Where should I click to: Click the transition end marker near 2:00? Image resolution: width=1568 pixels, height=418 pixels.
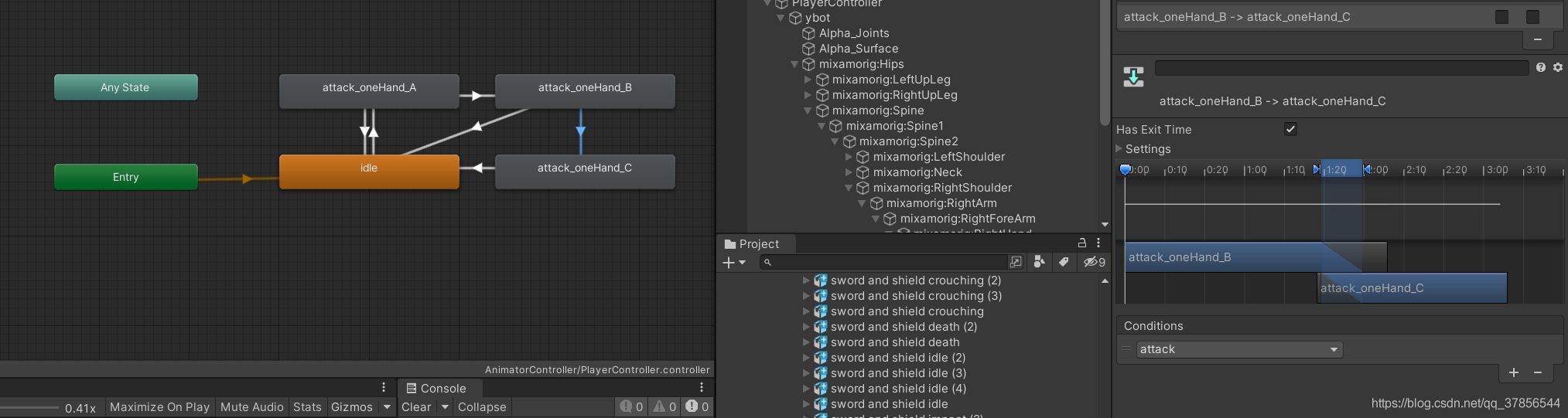[1367, 169]
